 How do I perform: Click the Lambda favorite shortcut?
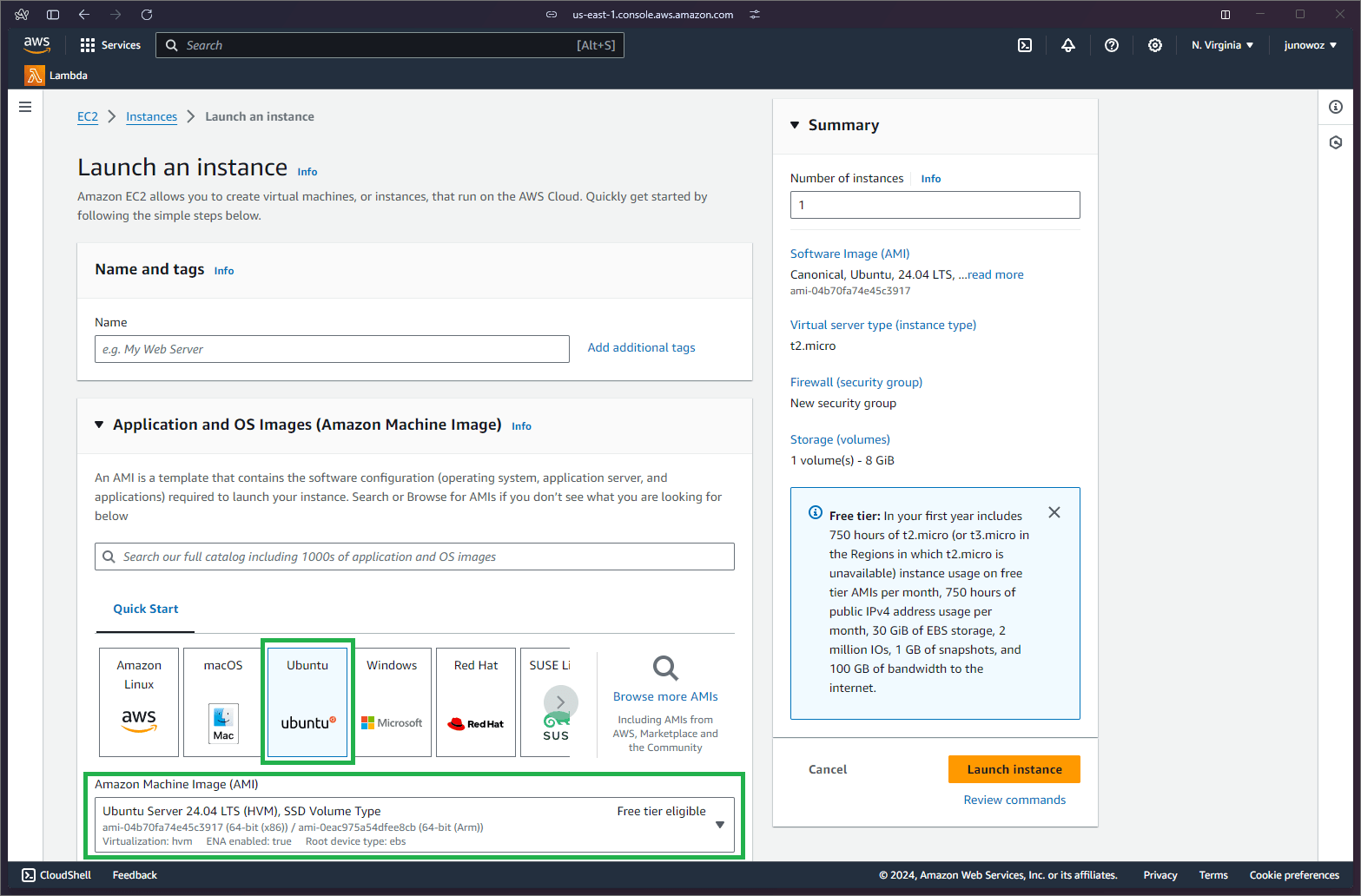tap(56, 76)
